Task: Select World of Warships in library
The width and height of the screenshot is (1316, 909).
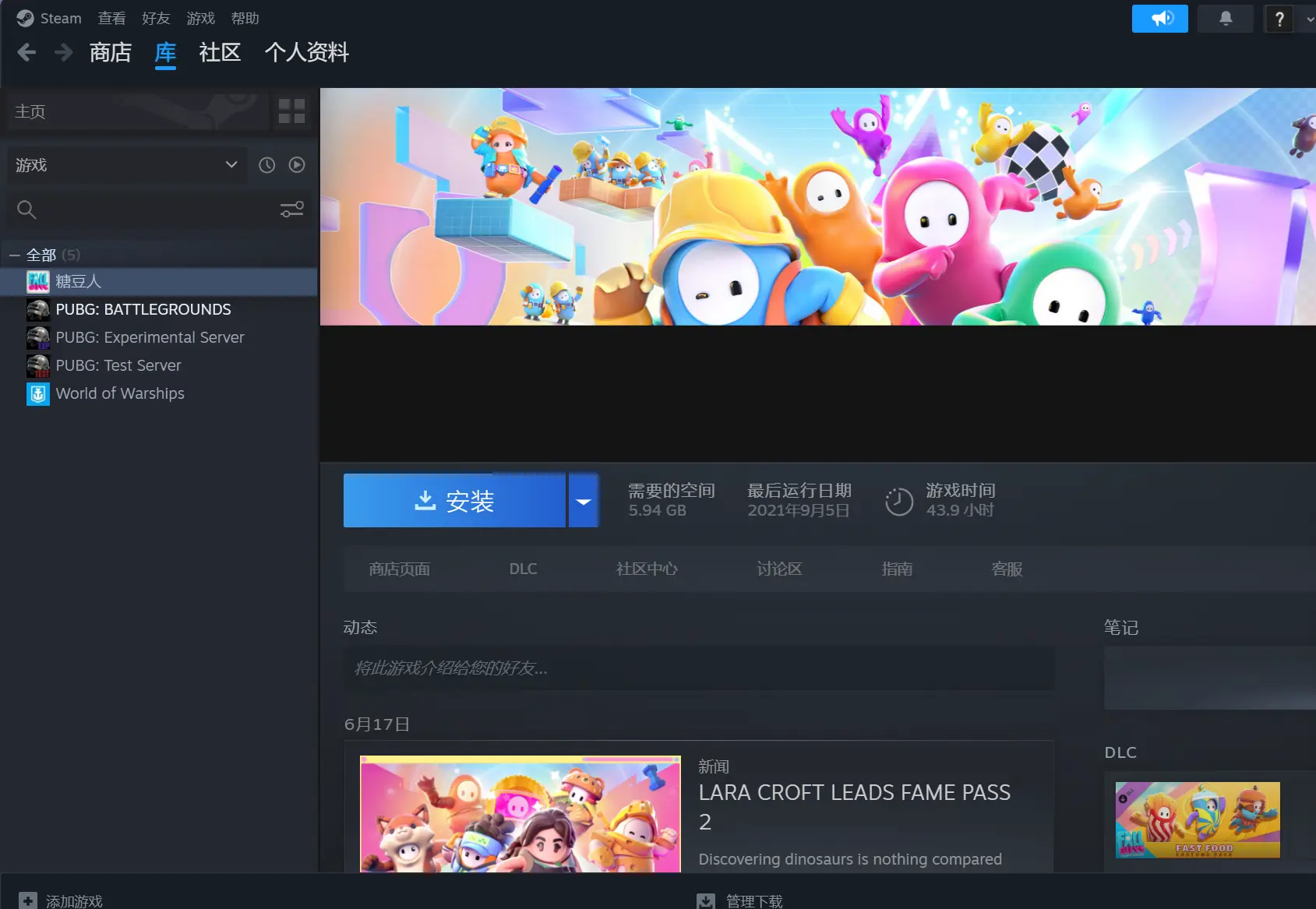Action: tap(120, 393)
